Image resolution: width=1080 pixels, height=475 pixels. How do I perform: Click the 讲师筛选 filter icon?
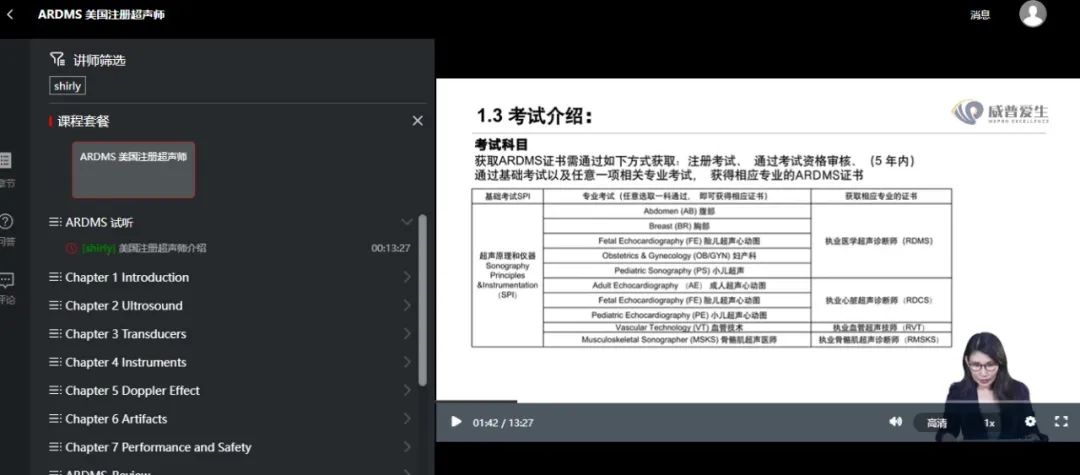point(57,60)
